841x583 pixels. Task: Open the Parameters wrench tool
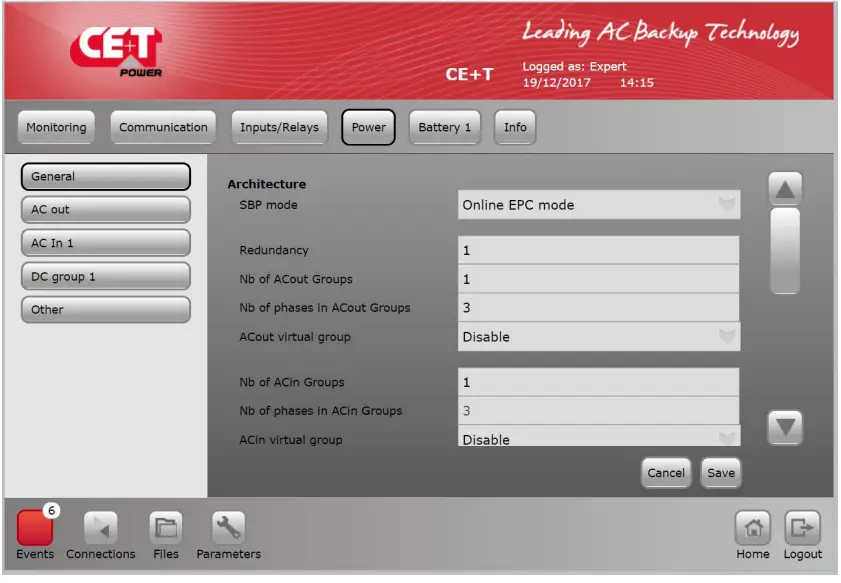(227, 530)
